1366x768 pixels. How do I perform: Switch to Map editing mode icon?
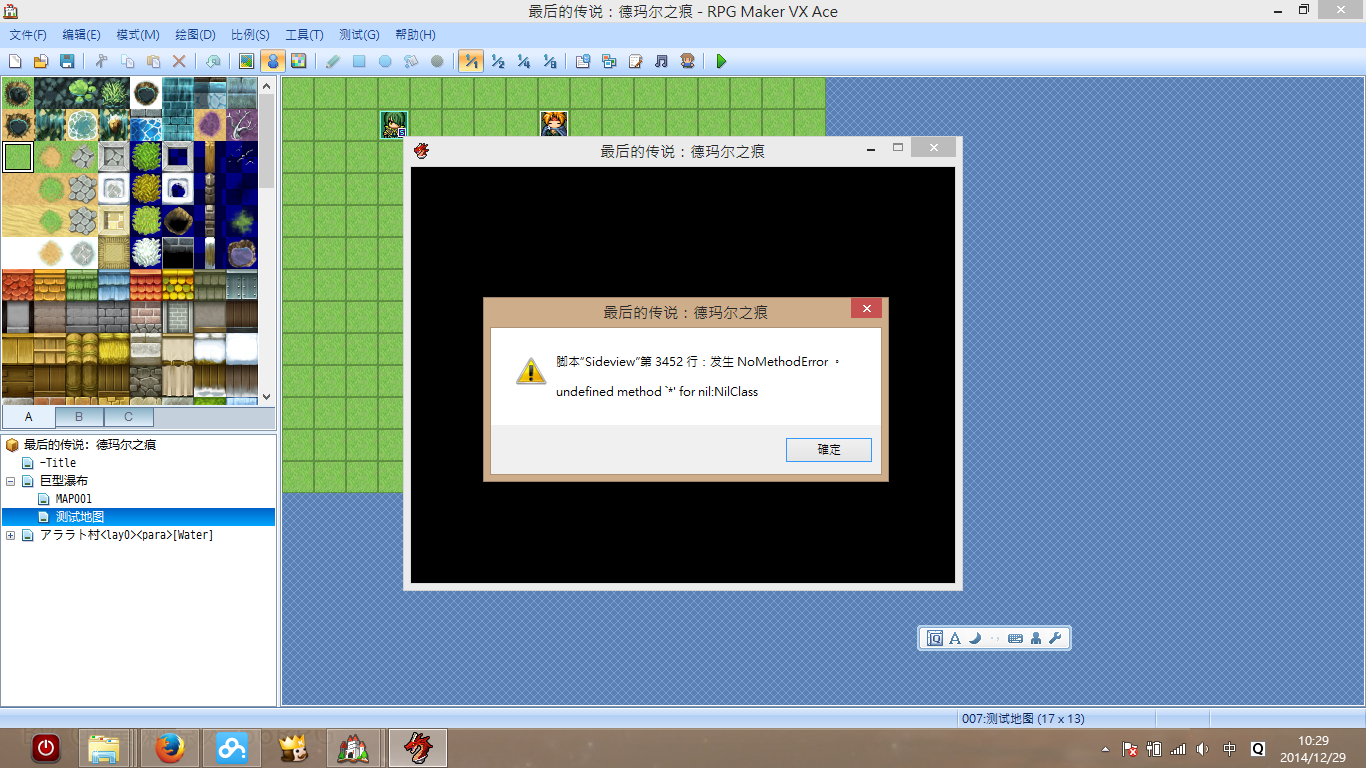(246, 61)
